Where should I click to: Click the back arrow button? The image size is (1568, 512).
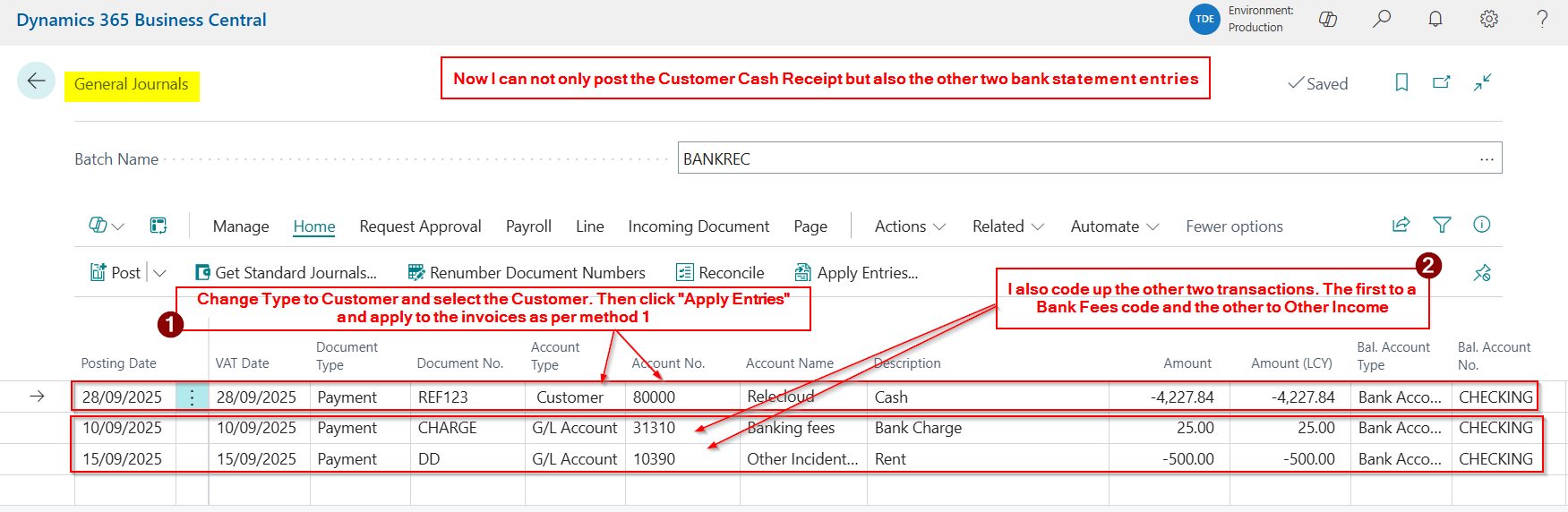coord(36,81)
